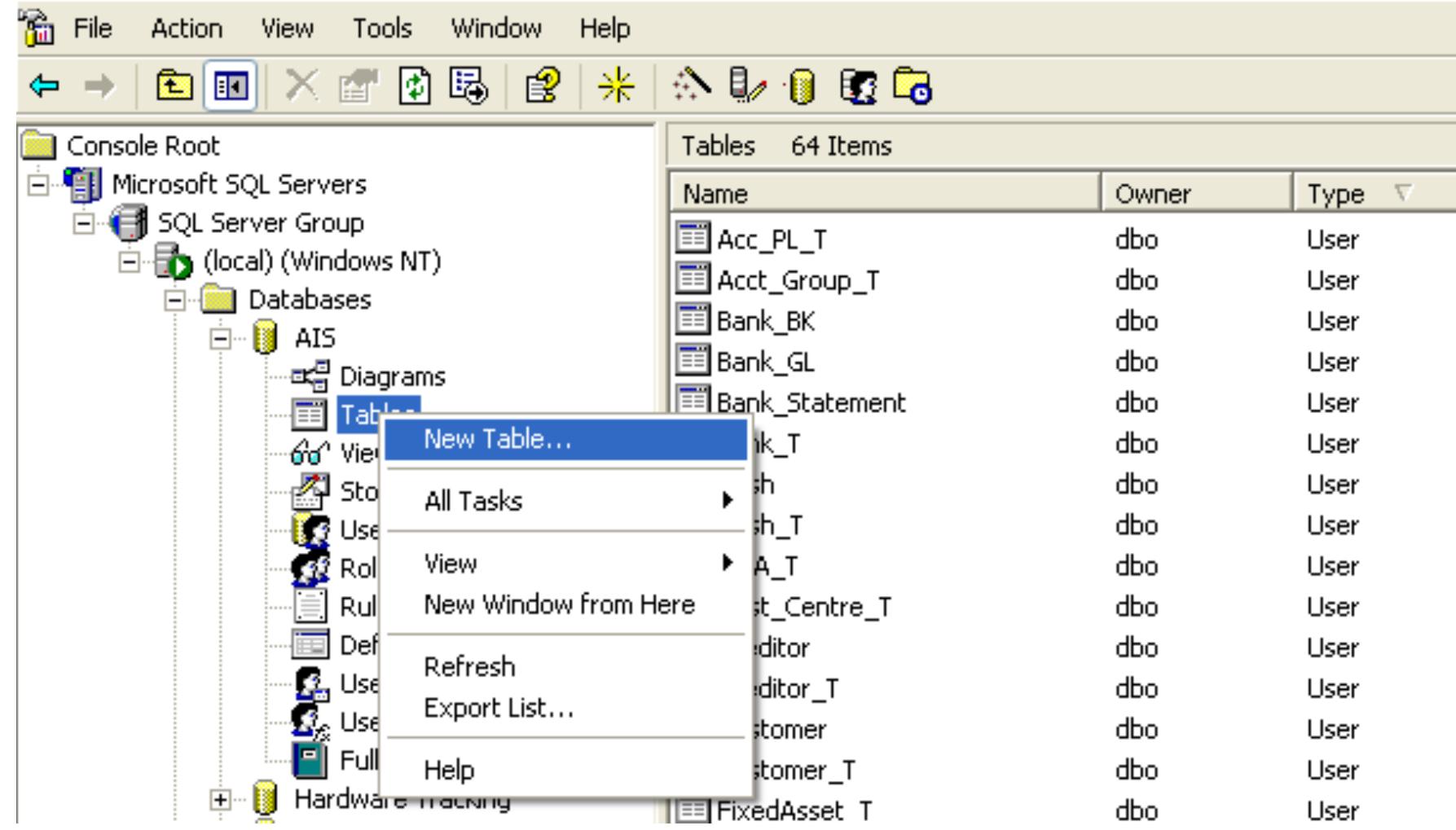Image resolution: width=1456 pixels, height=830 pixels.
Task: Sort the table list by Type column
Action: (1375, 193)
